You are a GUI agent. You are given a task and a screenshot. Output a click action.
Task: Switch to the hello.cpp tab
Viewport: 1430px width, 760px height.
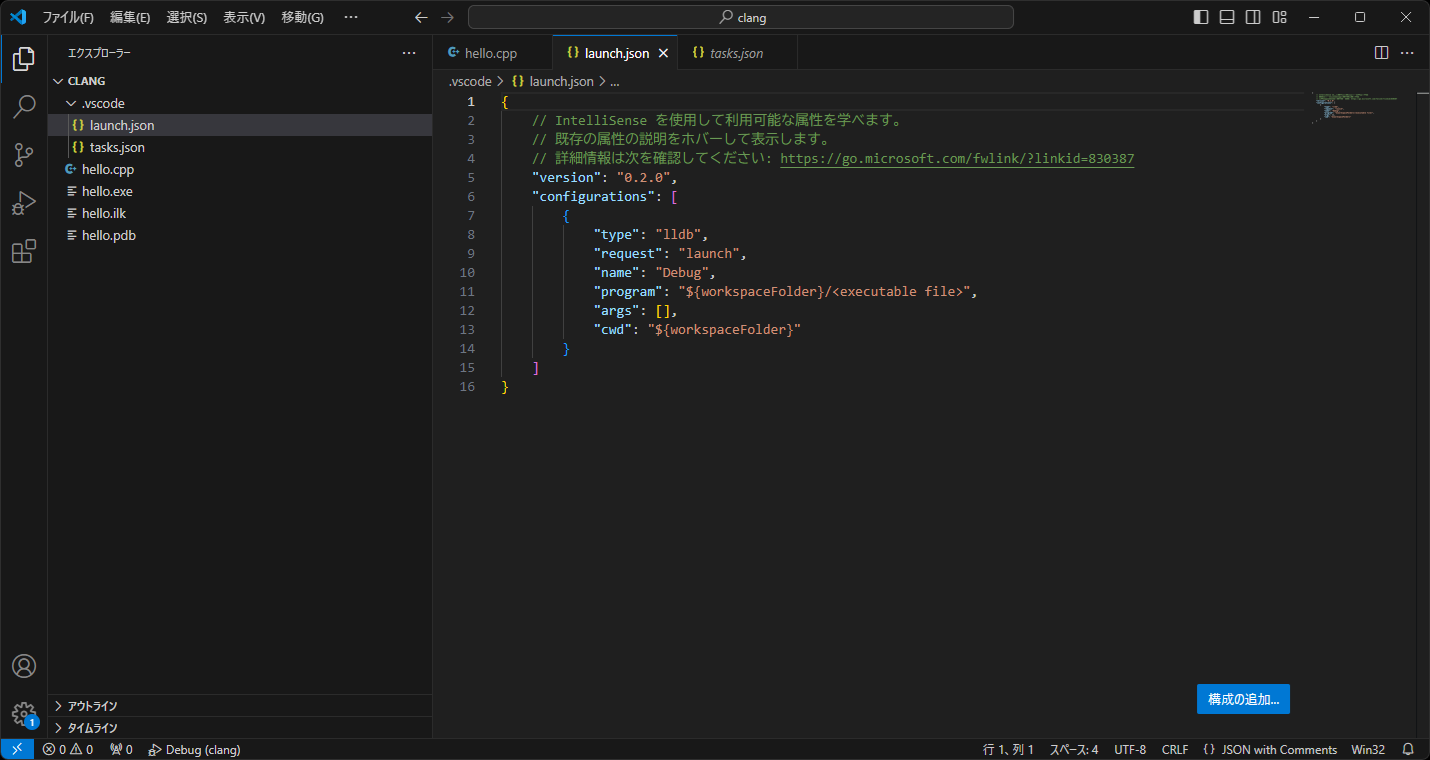[490, 53]
